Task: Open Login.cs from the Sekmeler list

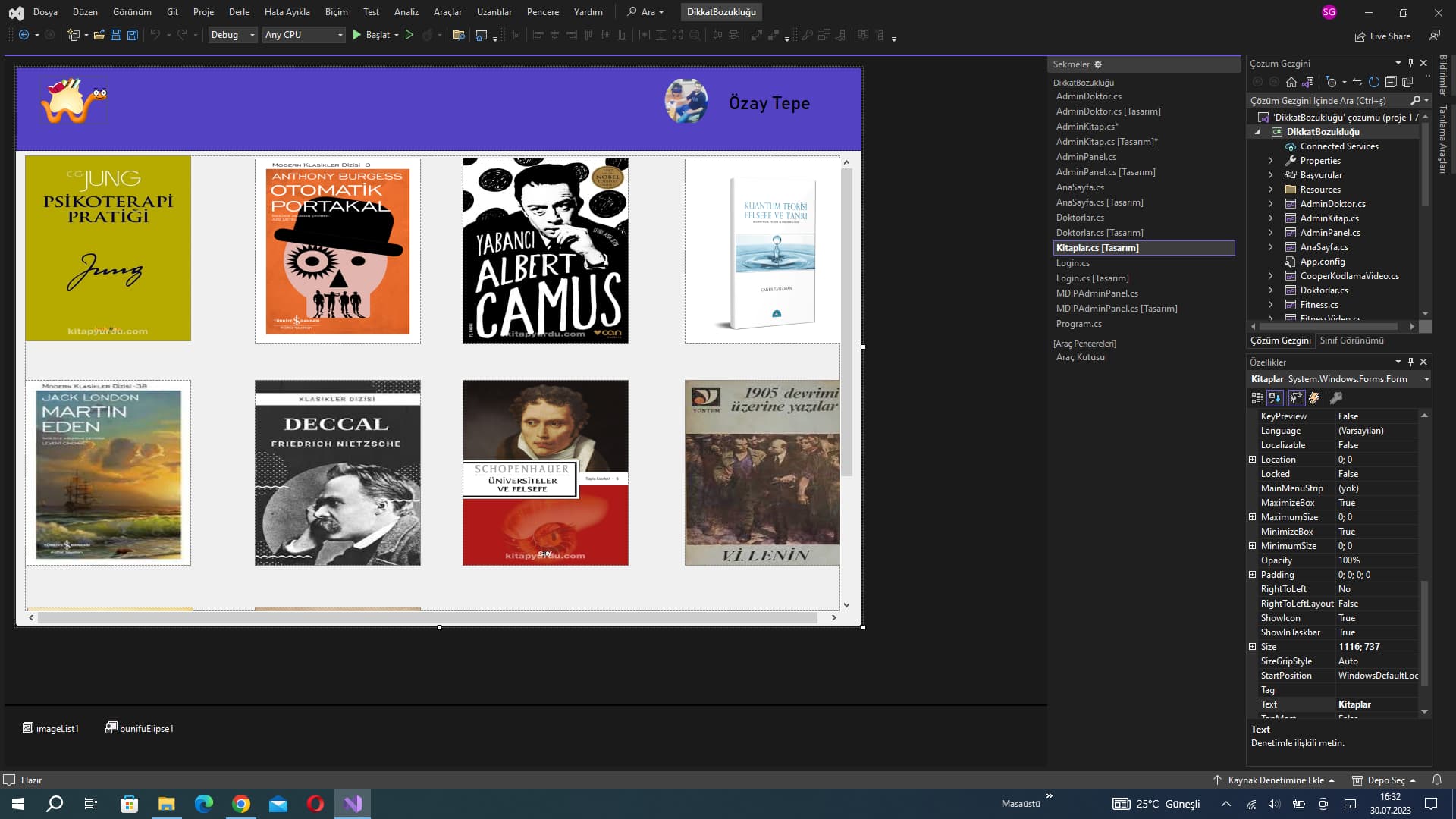Action: [1072, 263]
